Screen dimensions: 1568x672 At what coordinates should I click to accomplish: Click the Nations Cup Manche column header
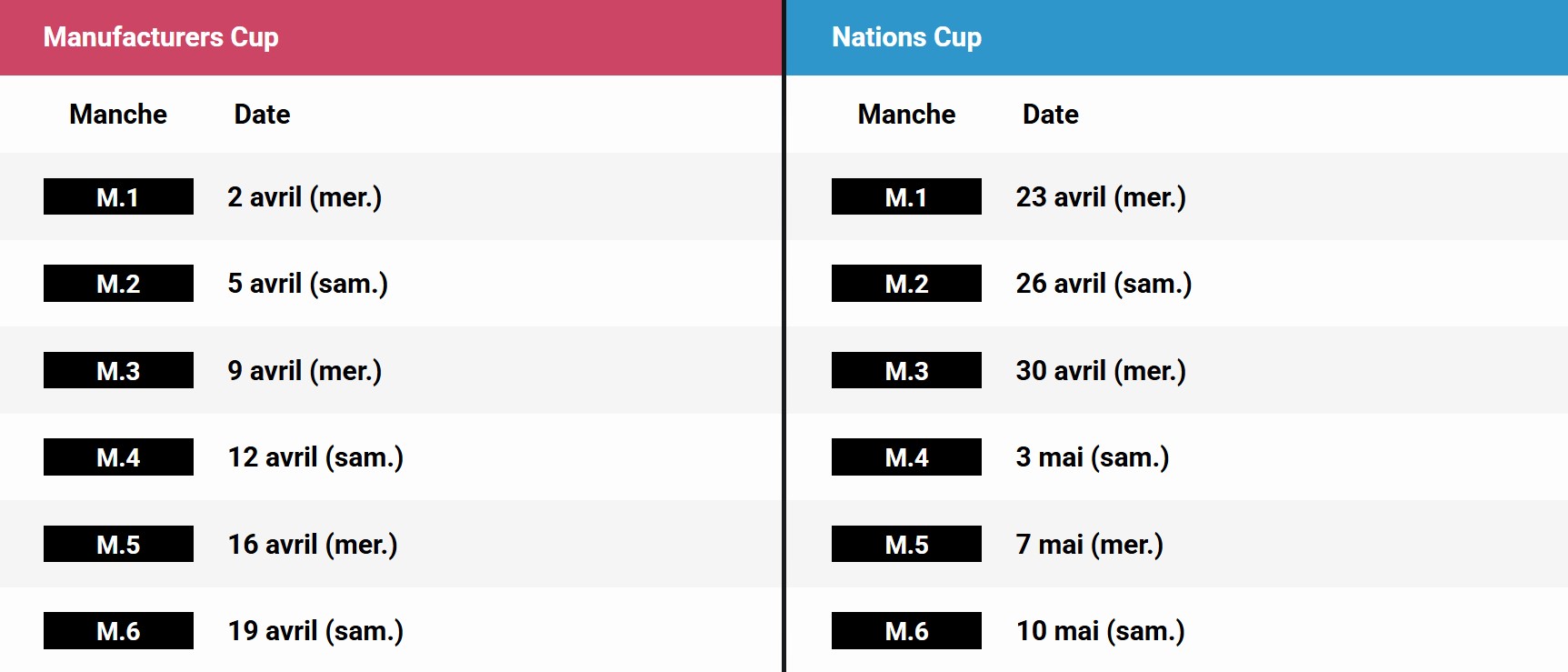click(906, 115)
